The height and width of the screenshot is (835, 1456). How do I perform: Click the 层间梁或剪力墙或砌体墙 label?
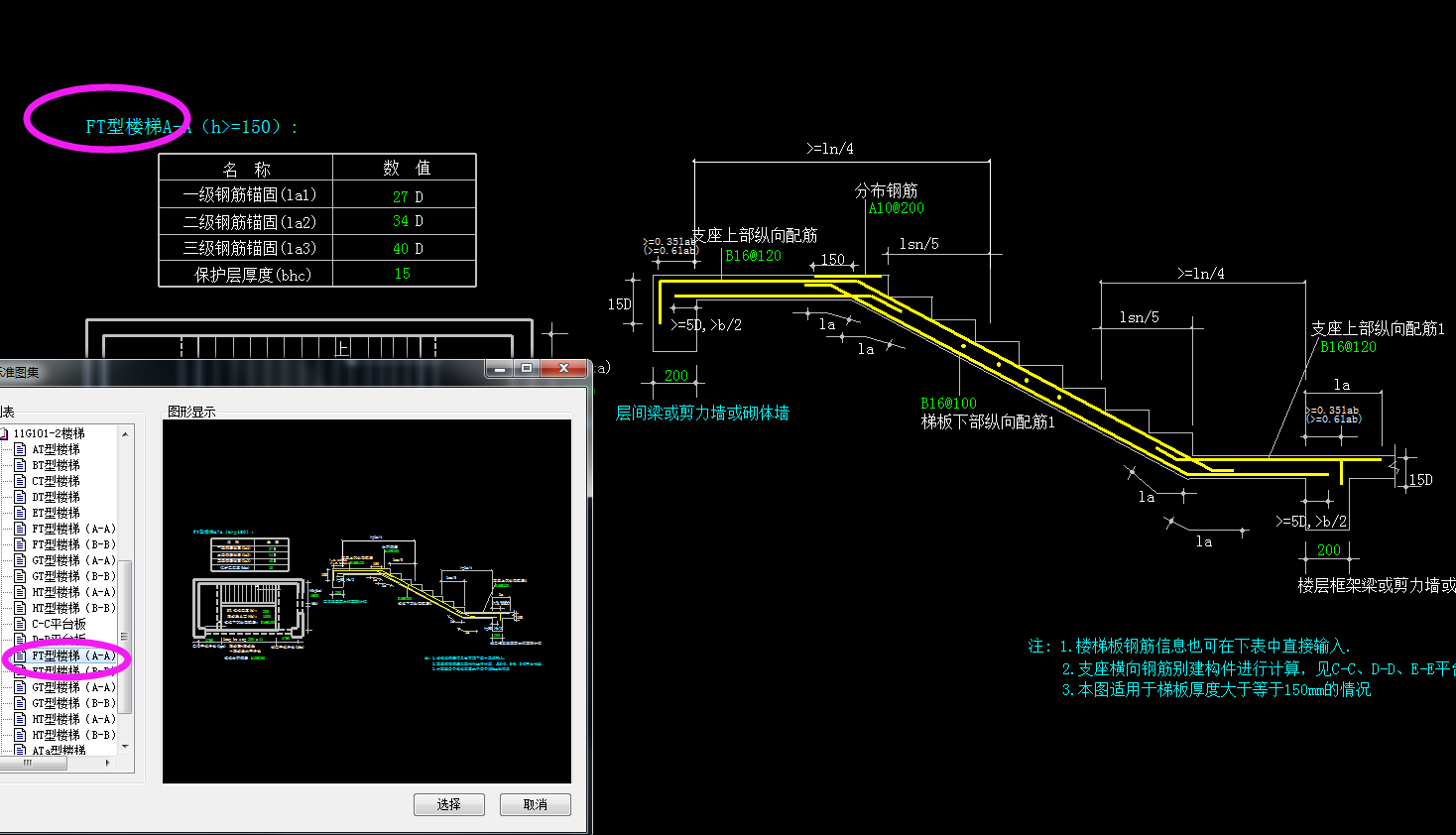point(702,413)
